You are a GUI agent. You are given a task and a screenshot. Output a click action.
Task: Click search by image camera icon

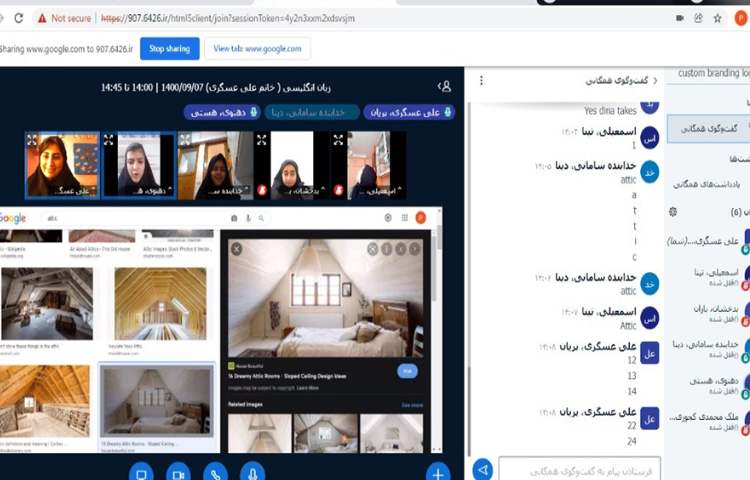[x=234, y=218]
